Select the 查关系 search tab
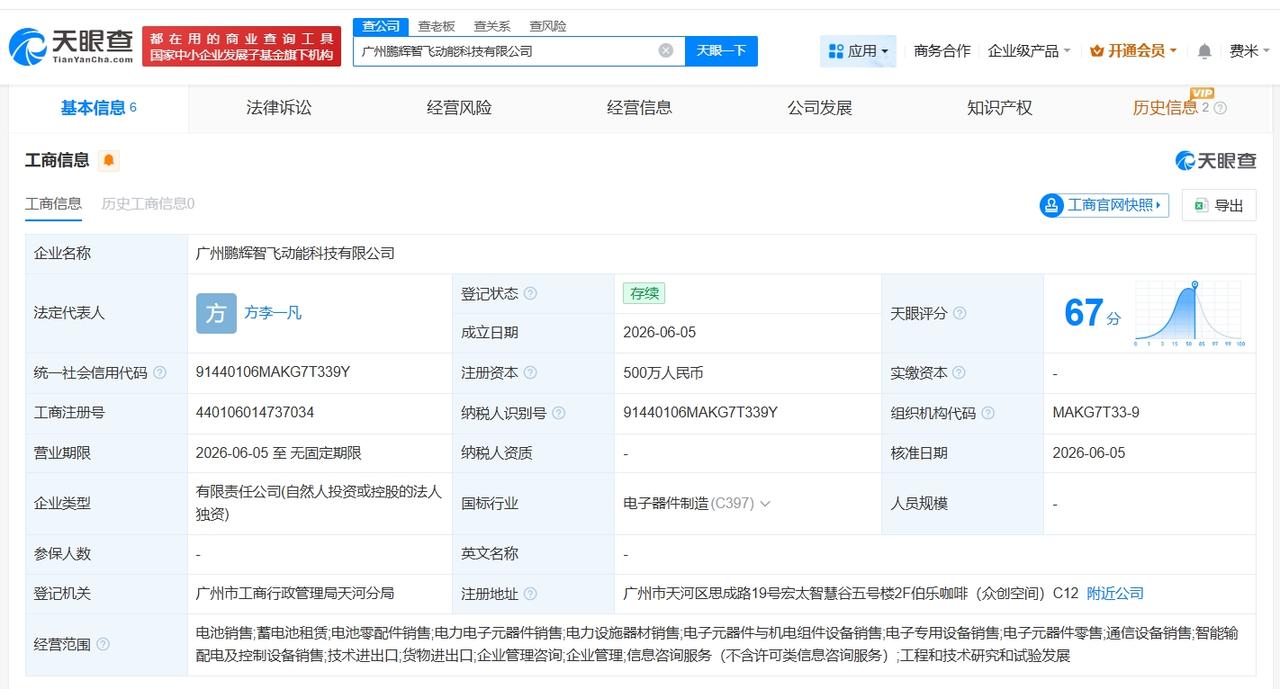This screenshot has height=689, width=1280. 492,26
